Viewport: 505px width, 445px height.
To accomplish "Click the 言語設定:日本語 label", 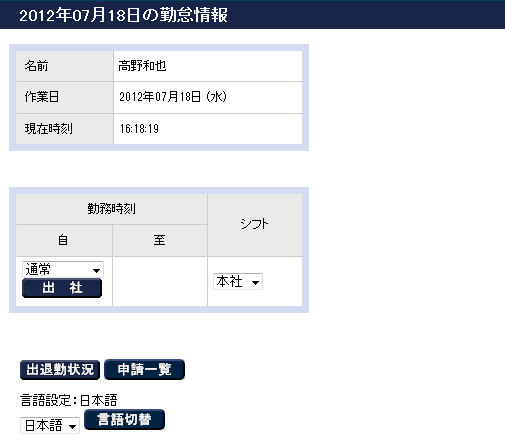I will click(69, 400).
